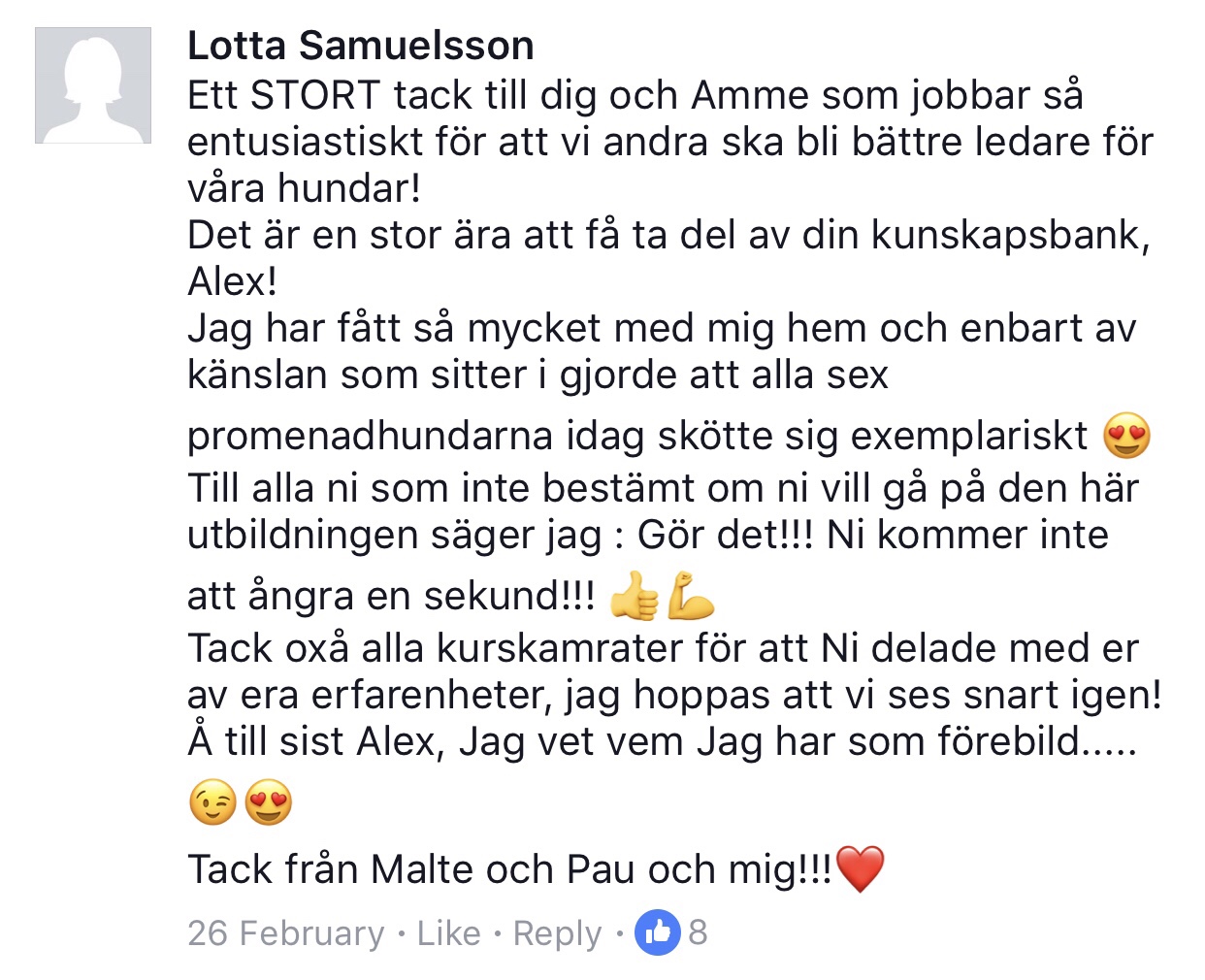Open Lotta Samuelsson's profile name link

tap(360, 46)
